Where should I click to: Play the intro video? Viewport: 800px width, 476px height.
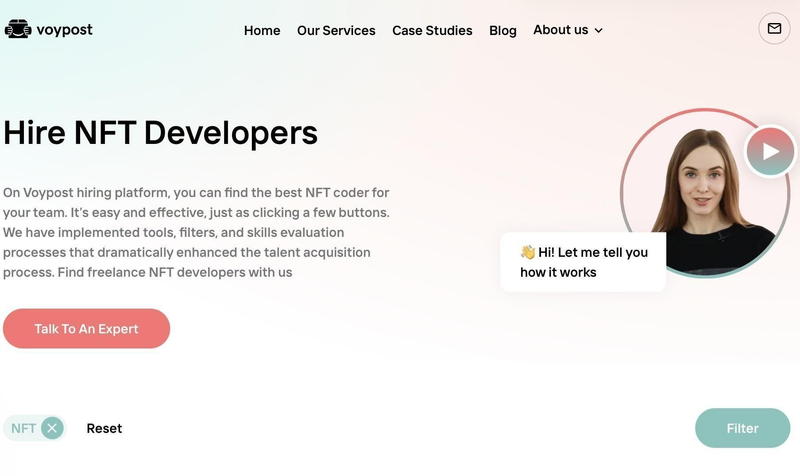pyautogui.click(x=770, y=152)
